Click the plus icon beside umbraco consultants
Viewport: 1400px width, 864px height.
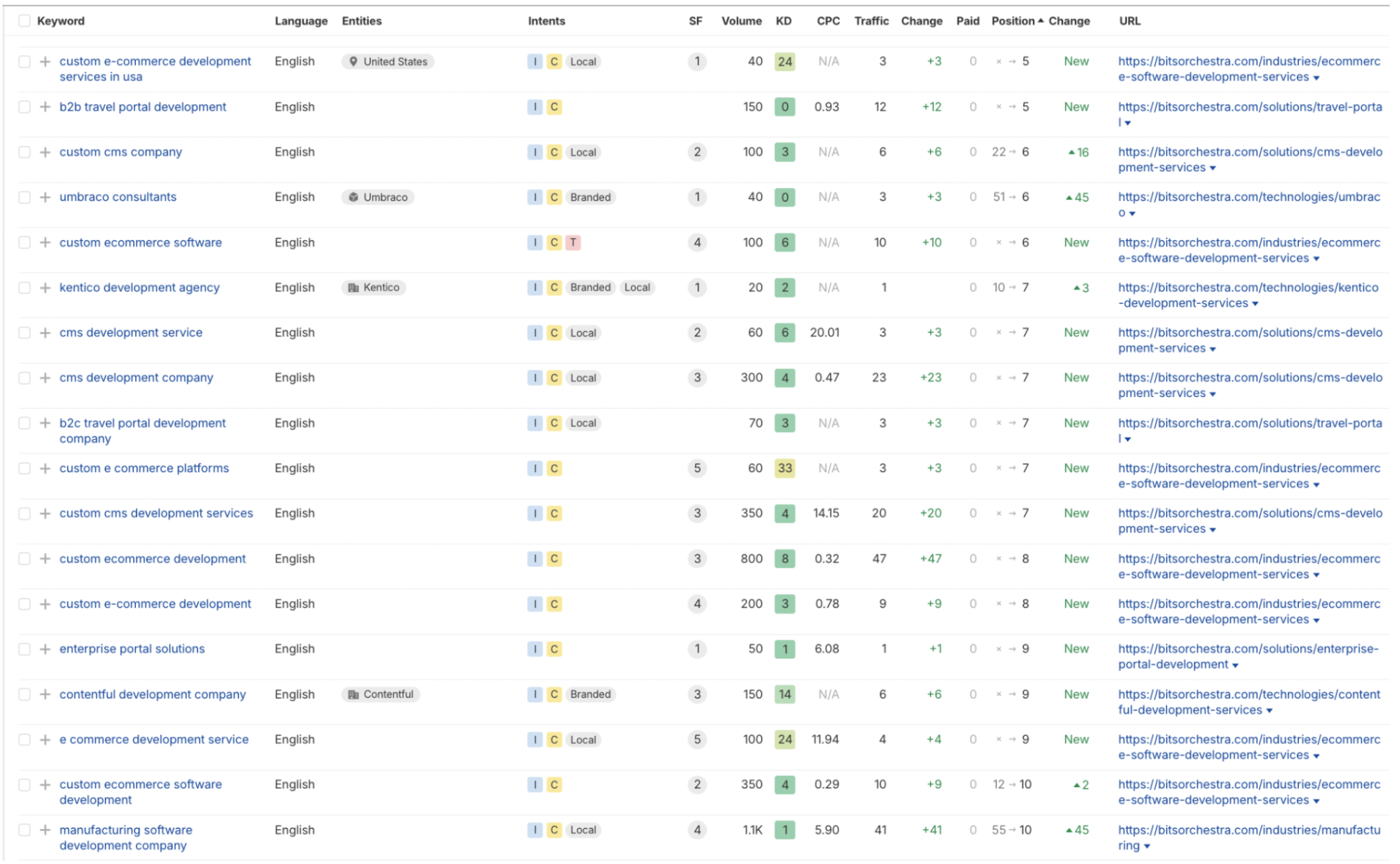(x=45, y=198)
